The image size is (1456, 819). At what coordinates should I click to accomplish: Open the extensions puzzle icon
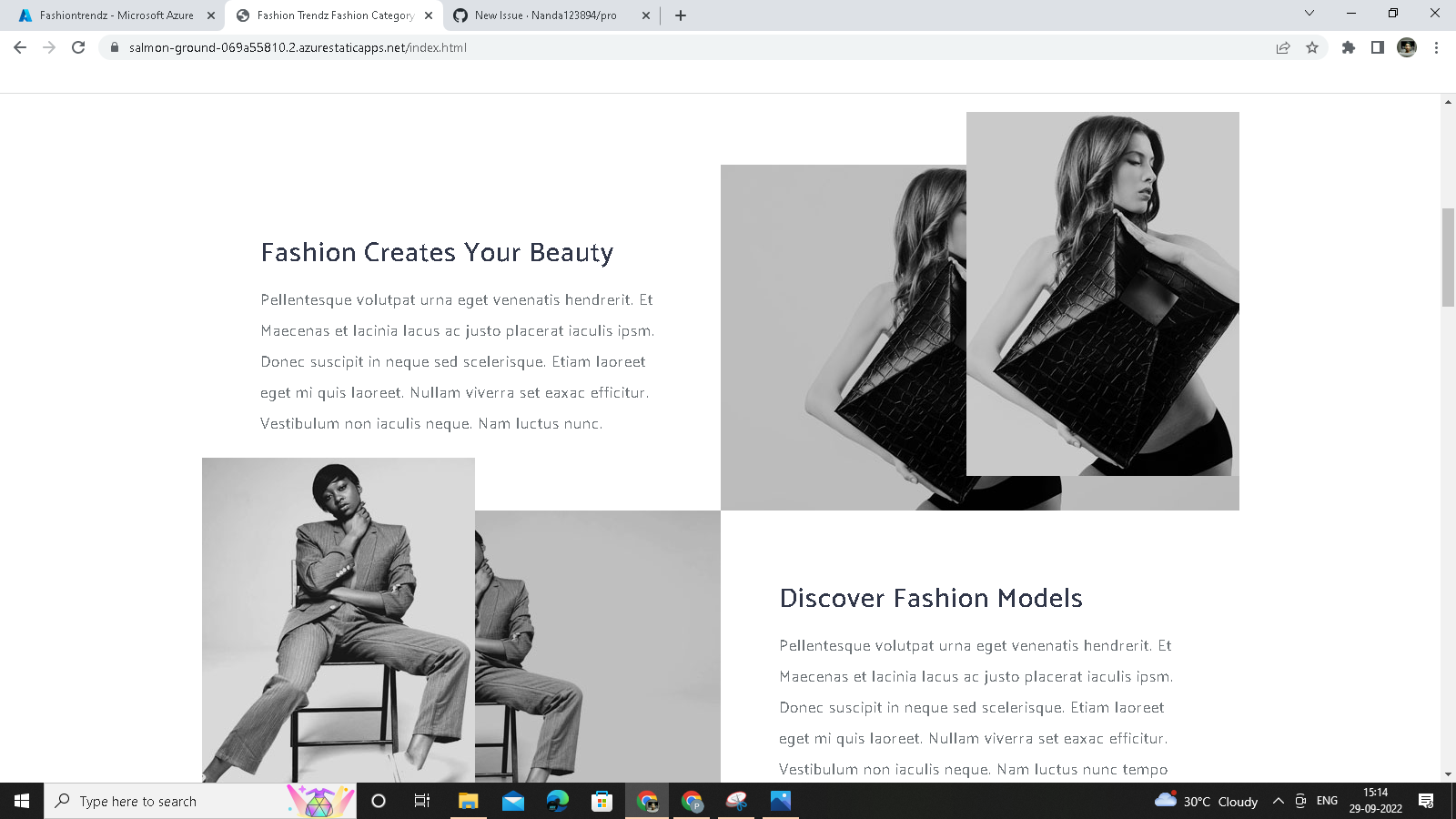pos(1349,47)
